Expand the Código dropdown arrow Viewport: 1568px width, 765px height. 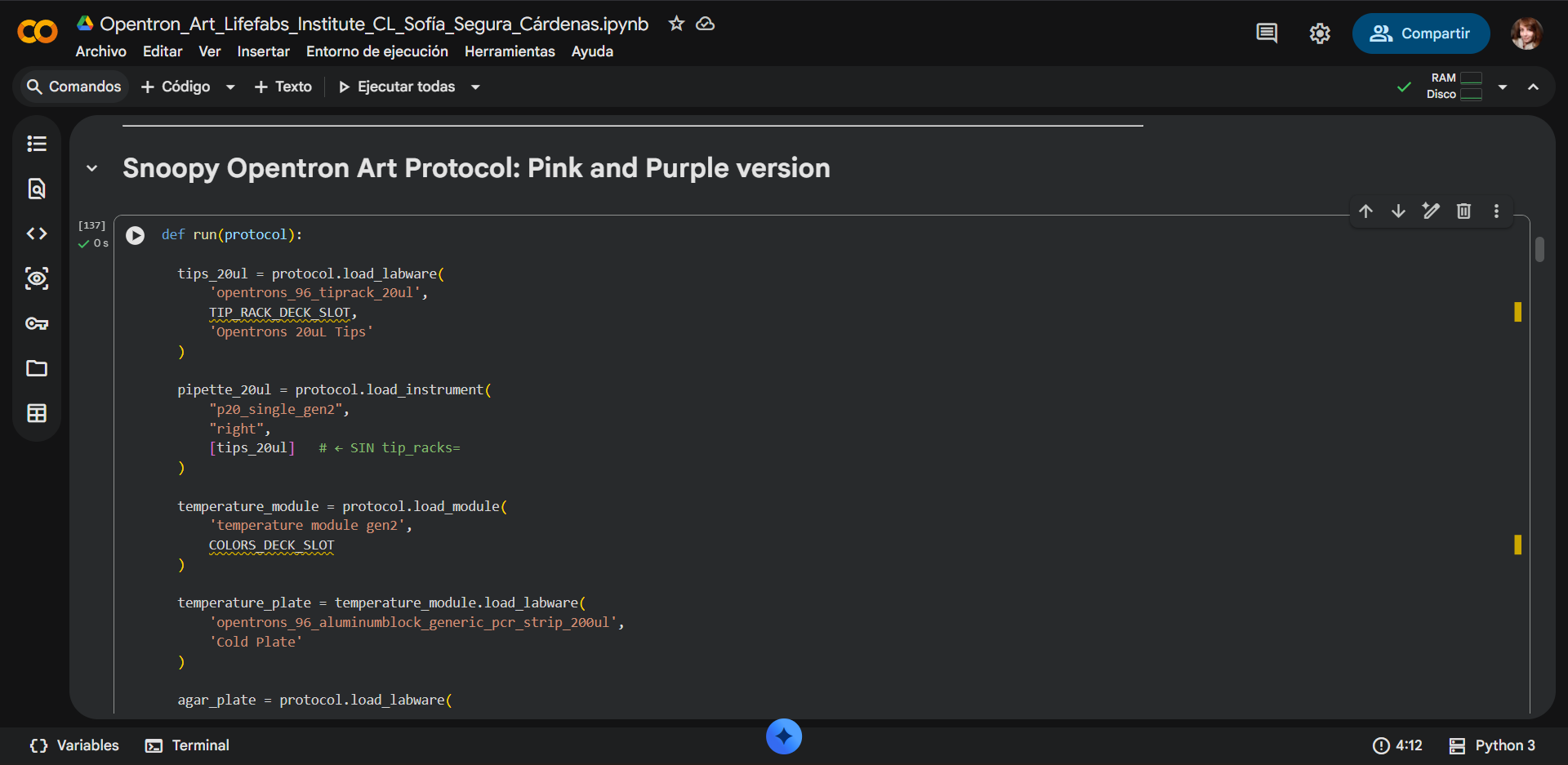(230, 87)
